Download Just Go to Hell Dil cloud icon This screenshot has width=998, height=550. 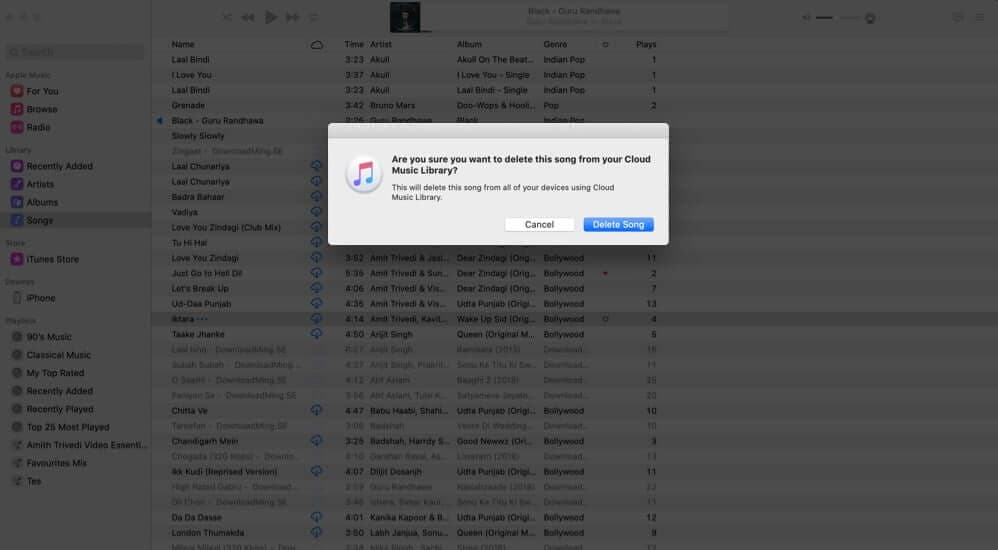(316, 272)
